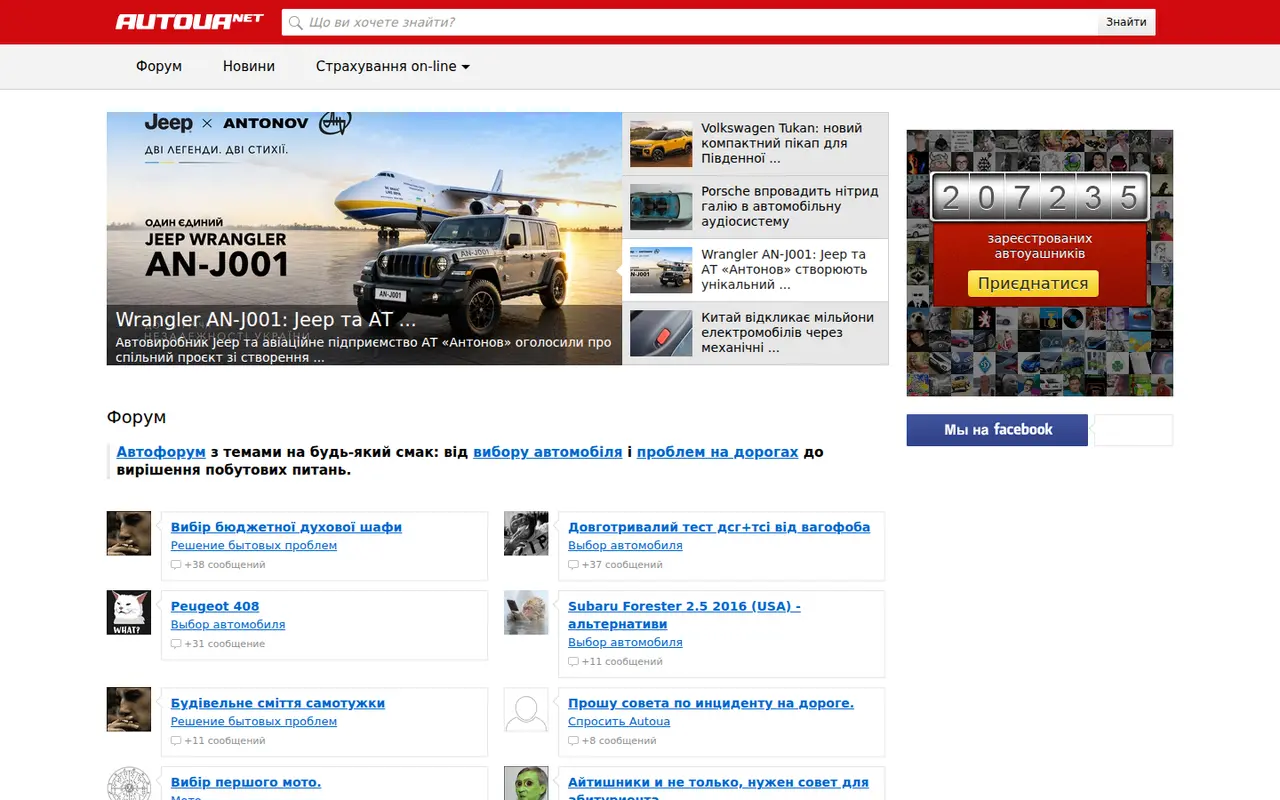This screenshot has height=800, width=1280.
Task: Open topic 'Вибір першого мото.'
Action: click(x=246, y=782)
